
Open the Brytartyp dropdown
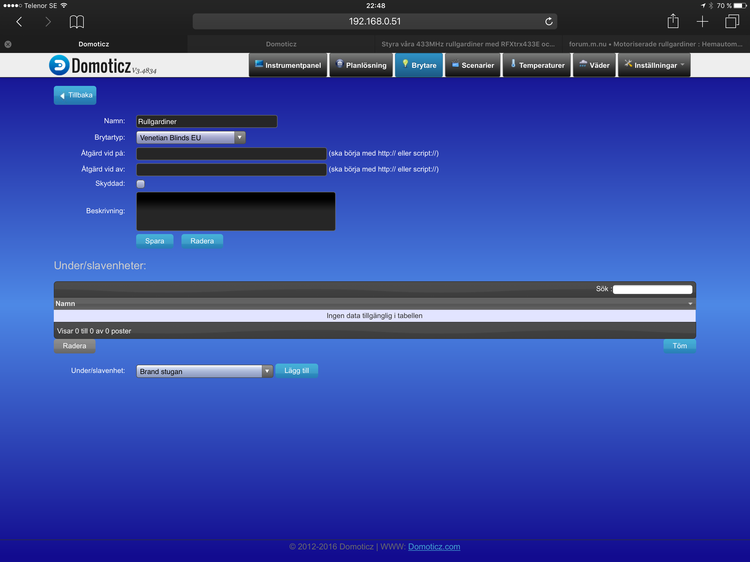pyautogui.click(x=190, y=137)
